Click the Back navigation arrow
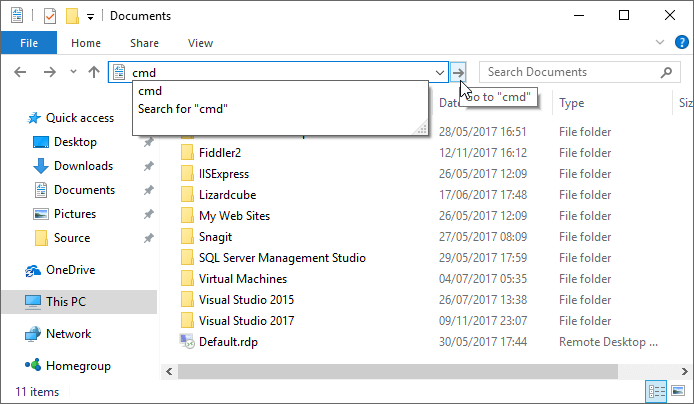This screenshot has height=404, width=694. pos(20,72)
